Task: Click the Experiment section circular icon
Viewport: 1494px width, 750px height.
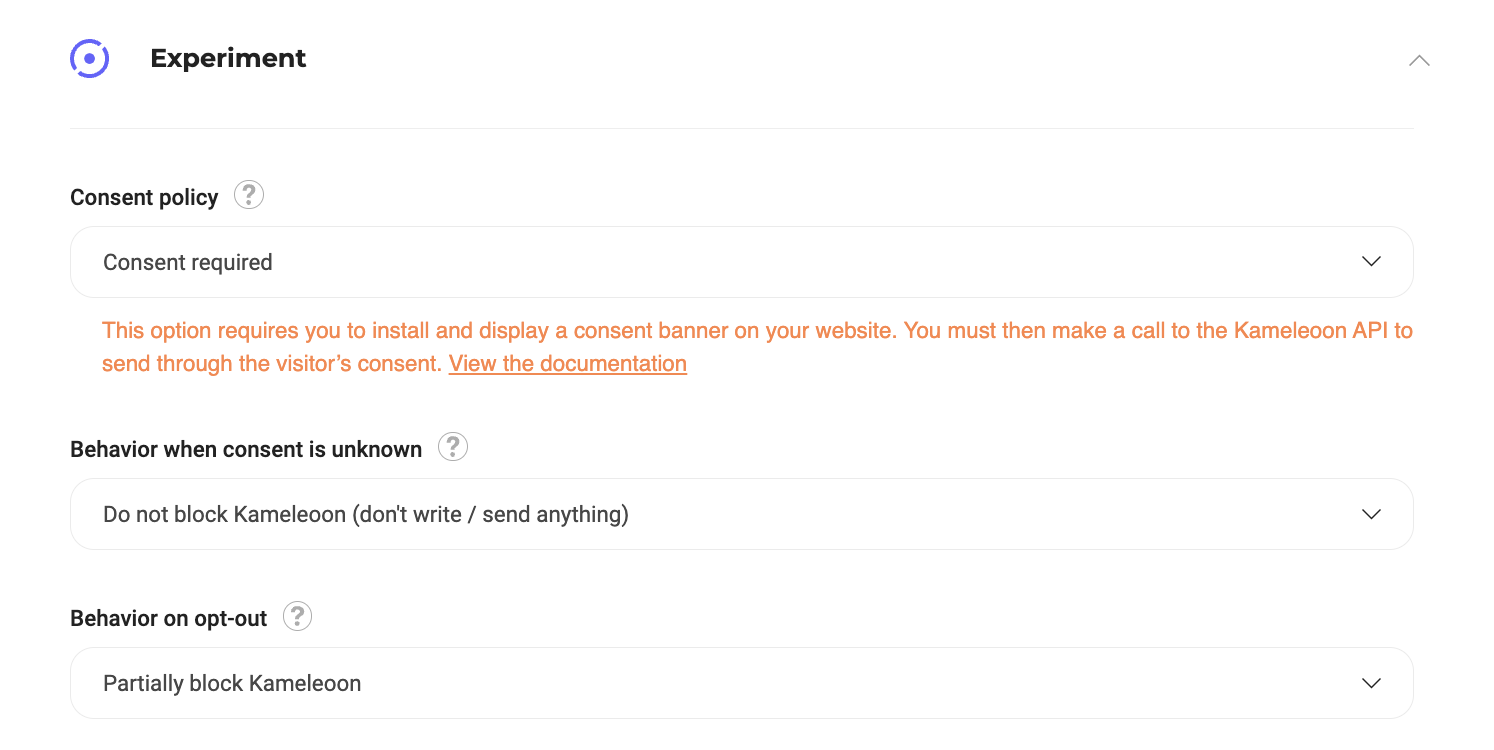Action: coord(89,59)
